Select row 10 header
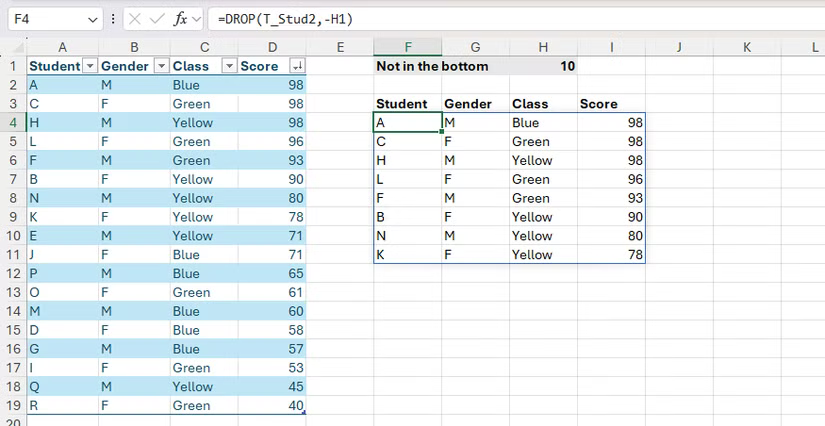The image size is (825, 426). [x=13, y=236]
